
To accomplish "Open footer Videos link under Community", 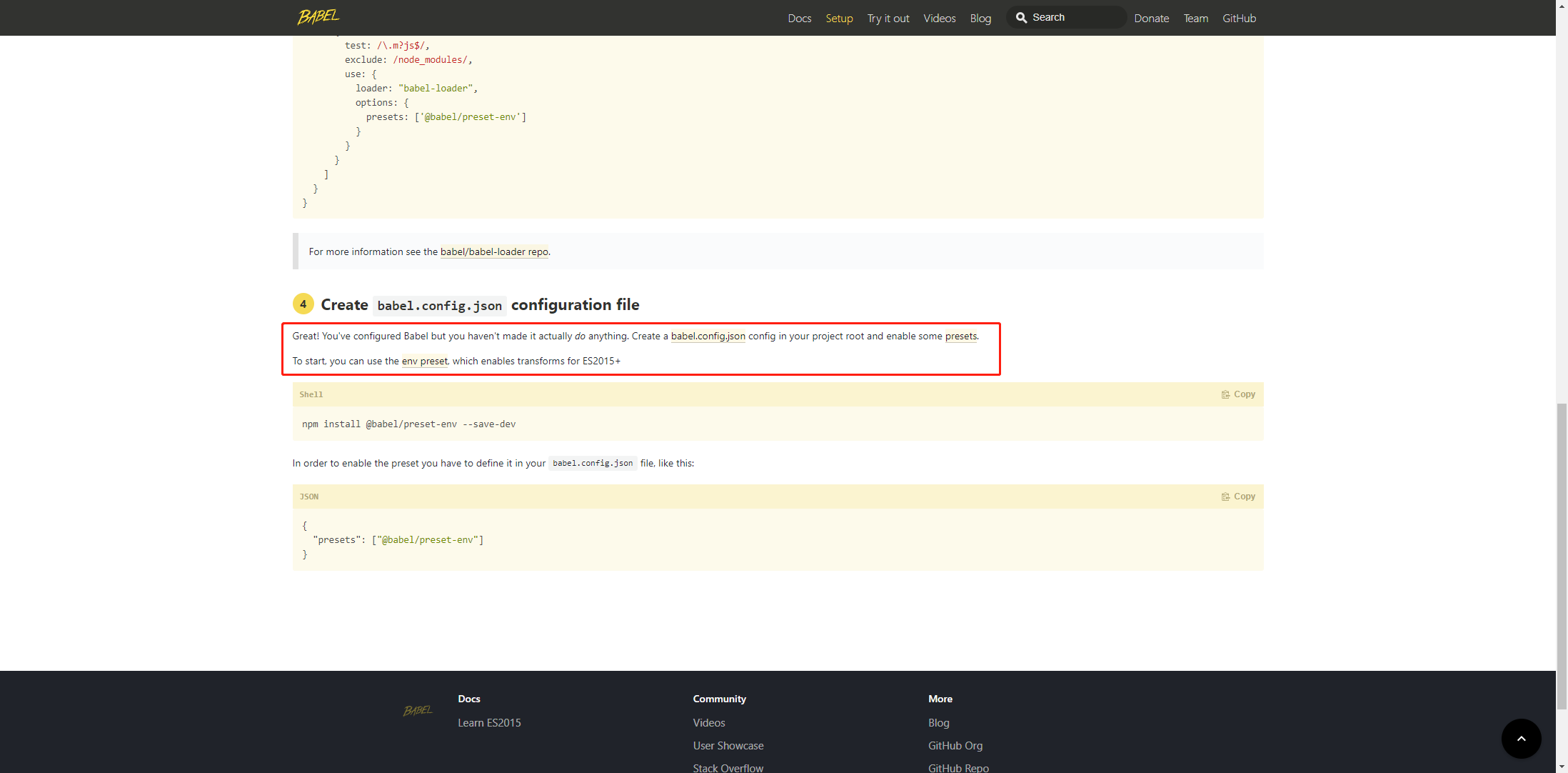I will pyautogui.click(x=708, y=722).
